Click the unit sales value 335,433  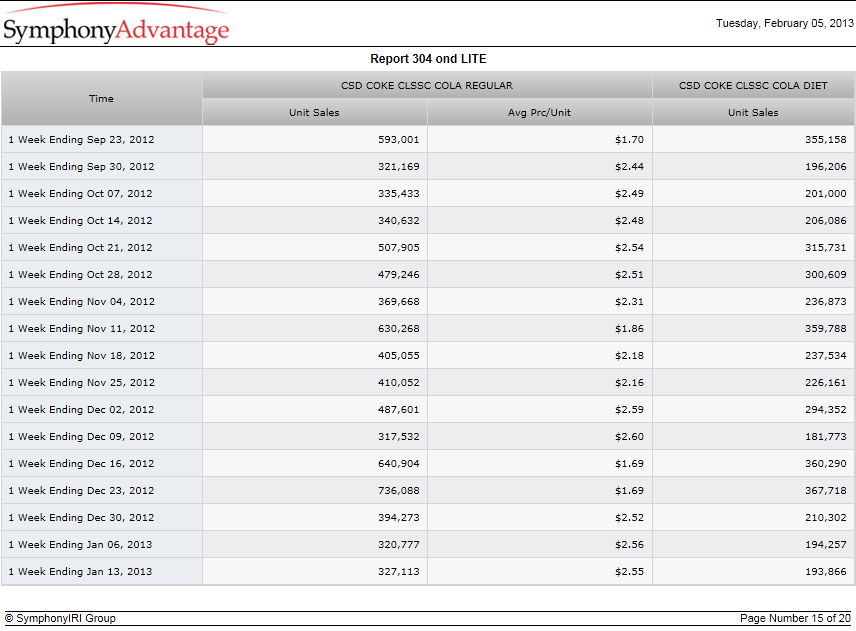point(399,194)
